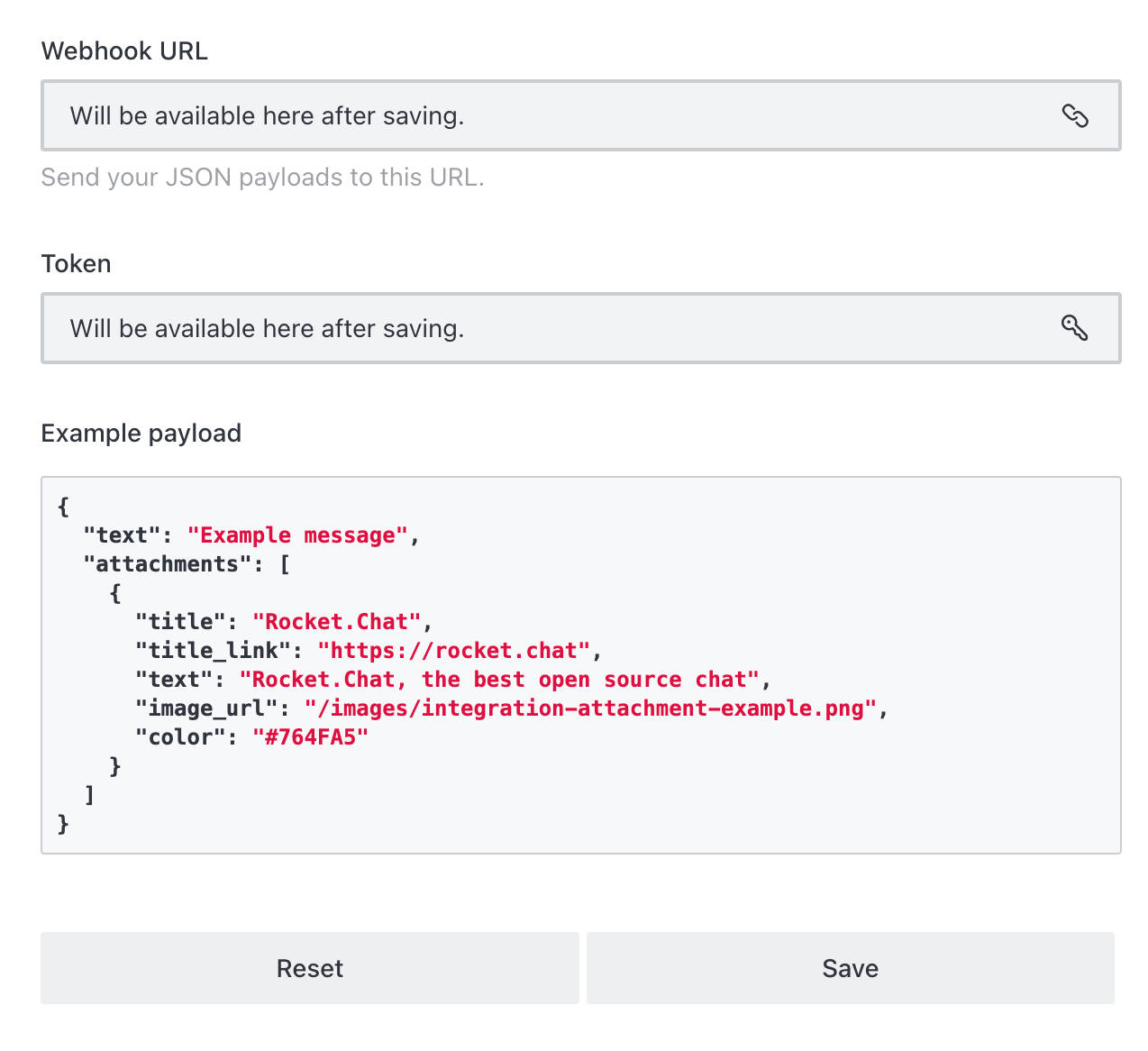The height and width of the screenshot is (1051, 1148).
Task: Click 'Rocket.Chat, the best open source chat' string
Action: coord(500,680)
